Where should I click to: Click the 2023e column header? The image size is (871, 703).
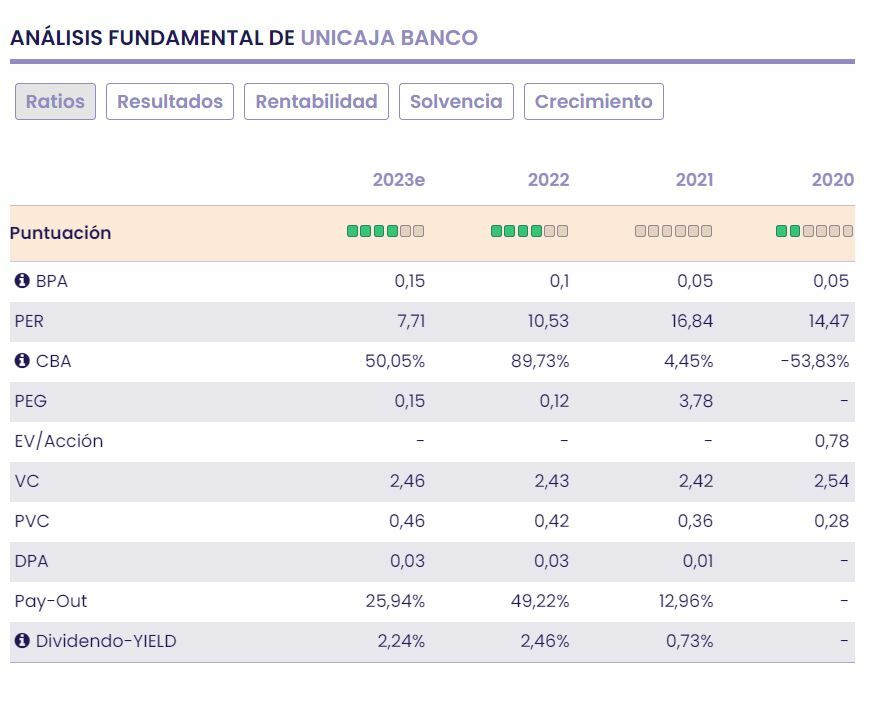pyautogui.click(x=398, y=180)
